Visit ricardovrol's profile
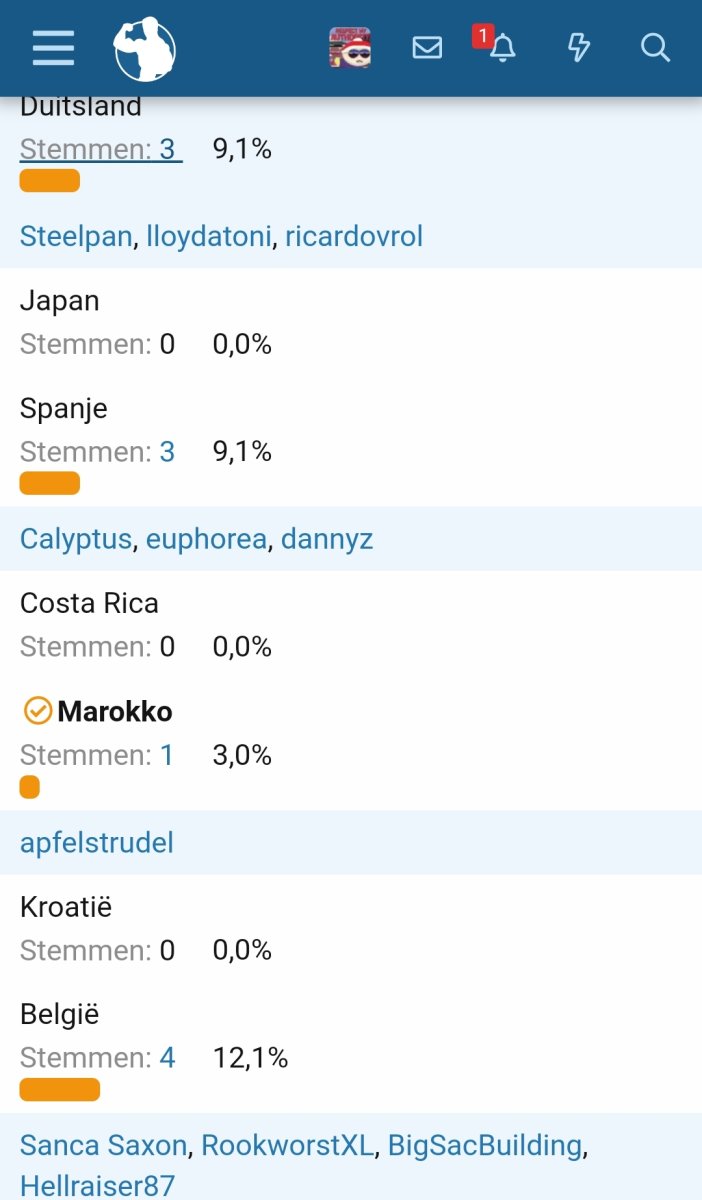 coord(353,236)
